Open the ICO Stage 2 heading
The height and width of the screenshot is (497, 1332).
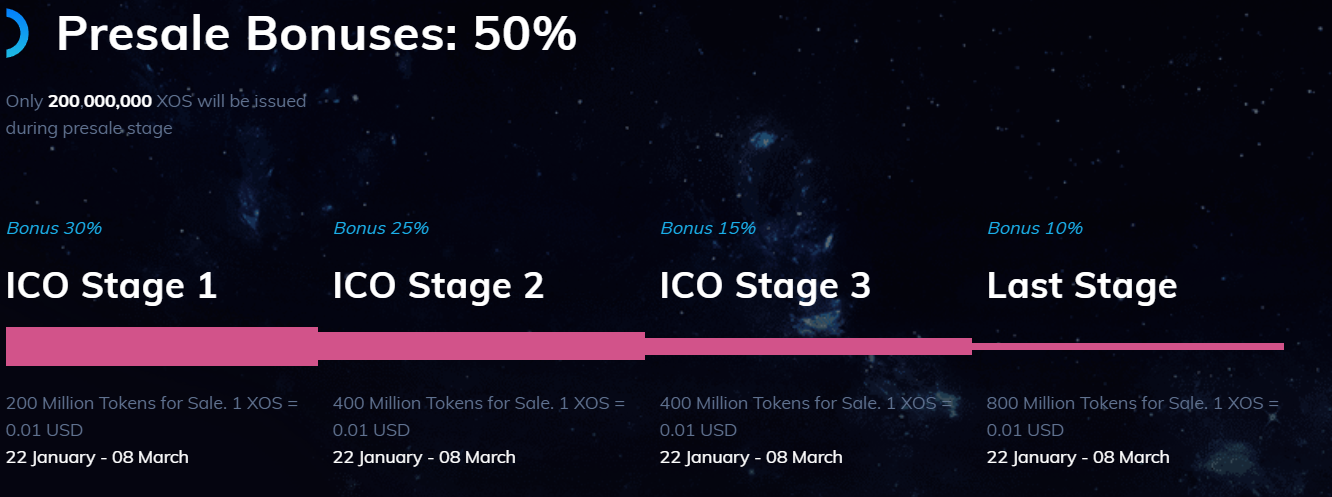pyautogui.click(x=438, y=286)
